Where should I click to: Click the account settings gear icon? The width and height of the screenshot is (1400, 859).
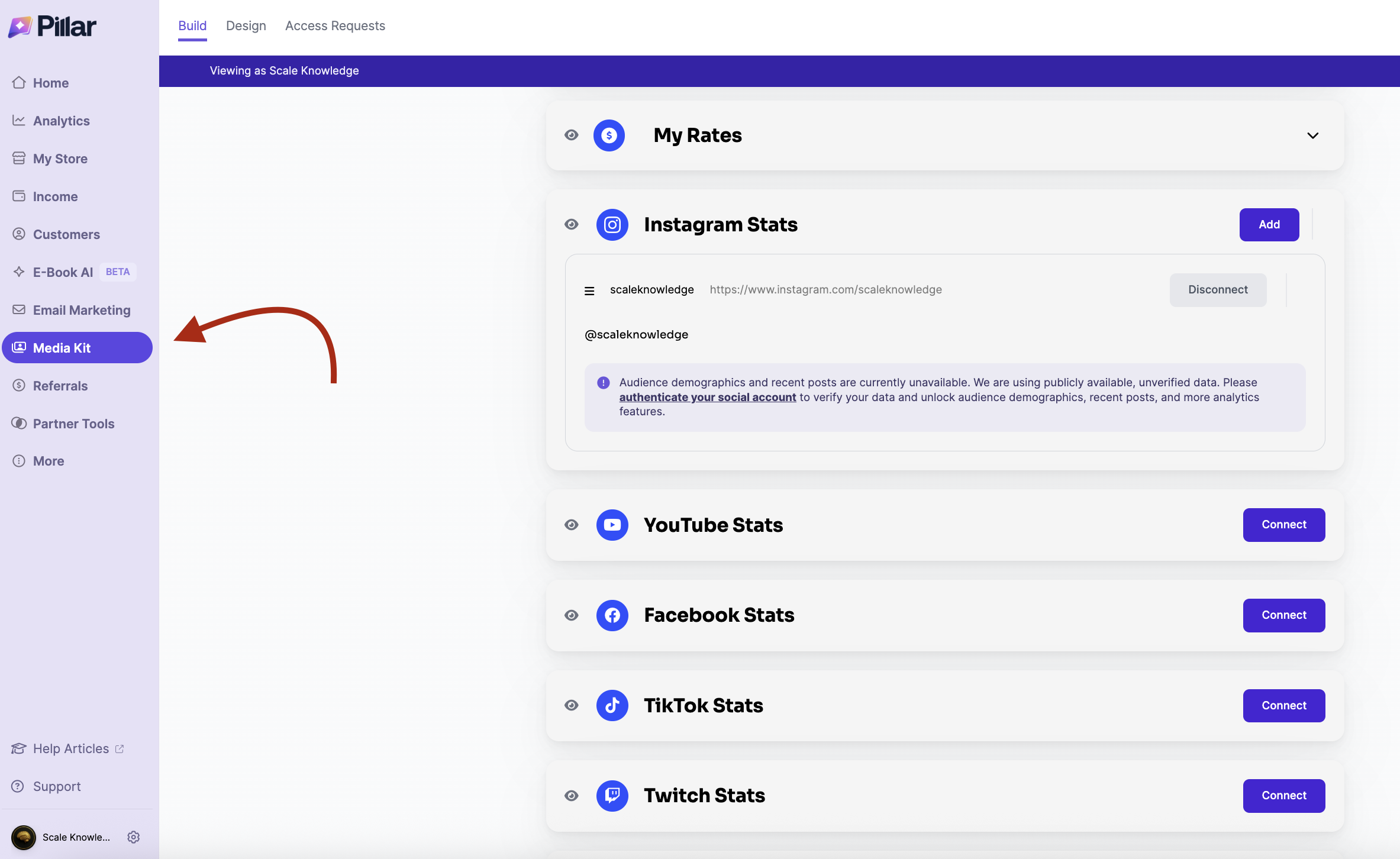pyautogui.click(x=134, y=837)
